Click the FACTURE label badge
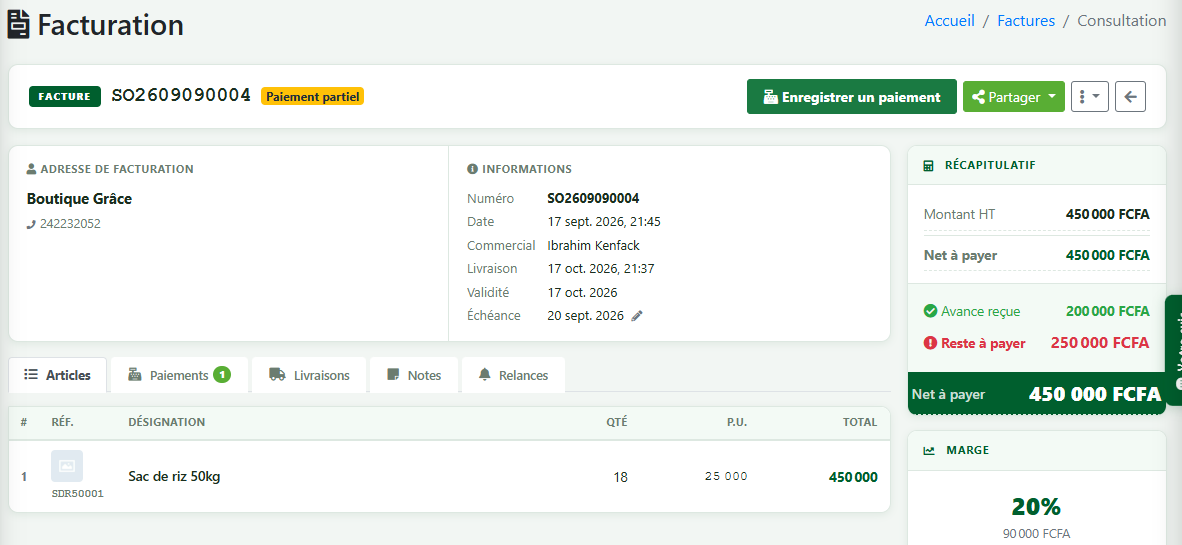1182x545 pixels. (65, 96)
